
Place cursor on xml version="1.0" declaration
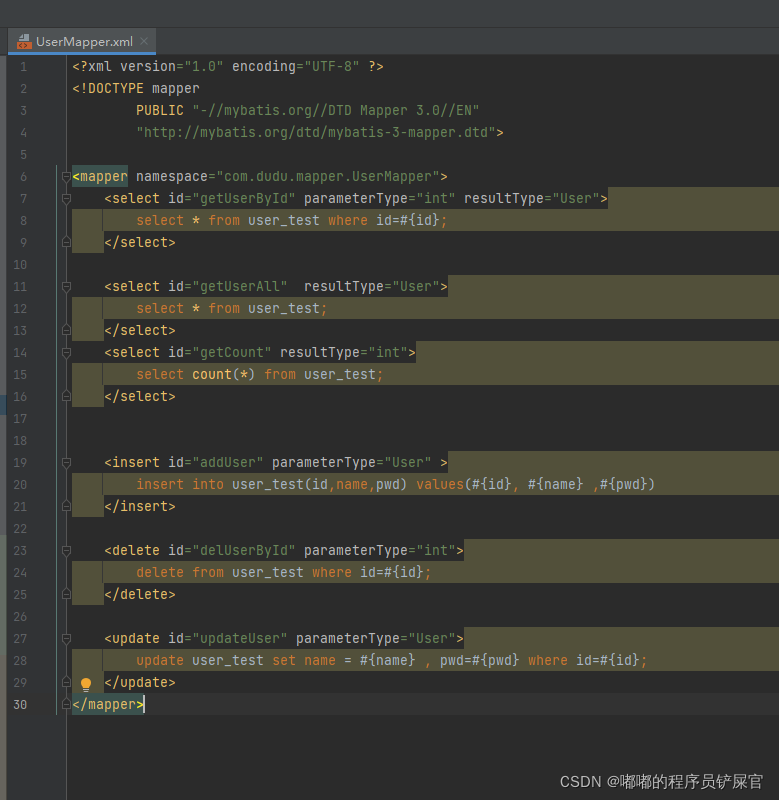[x=228, y=67]
